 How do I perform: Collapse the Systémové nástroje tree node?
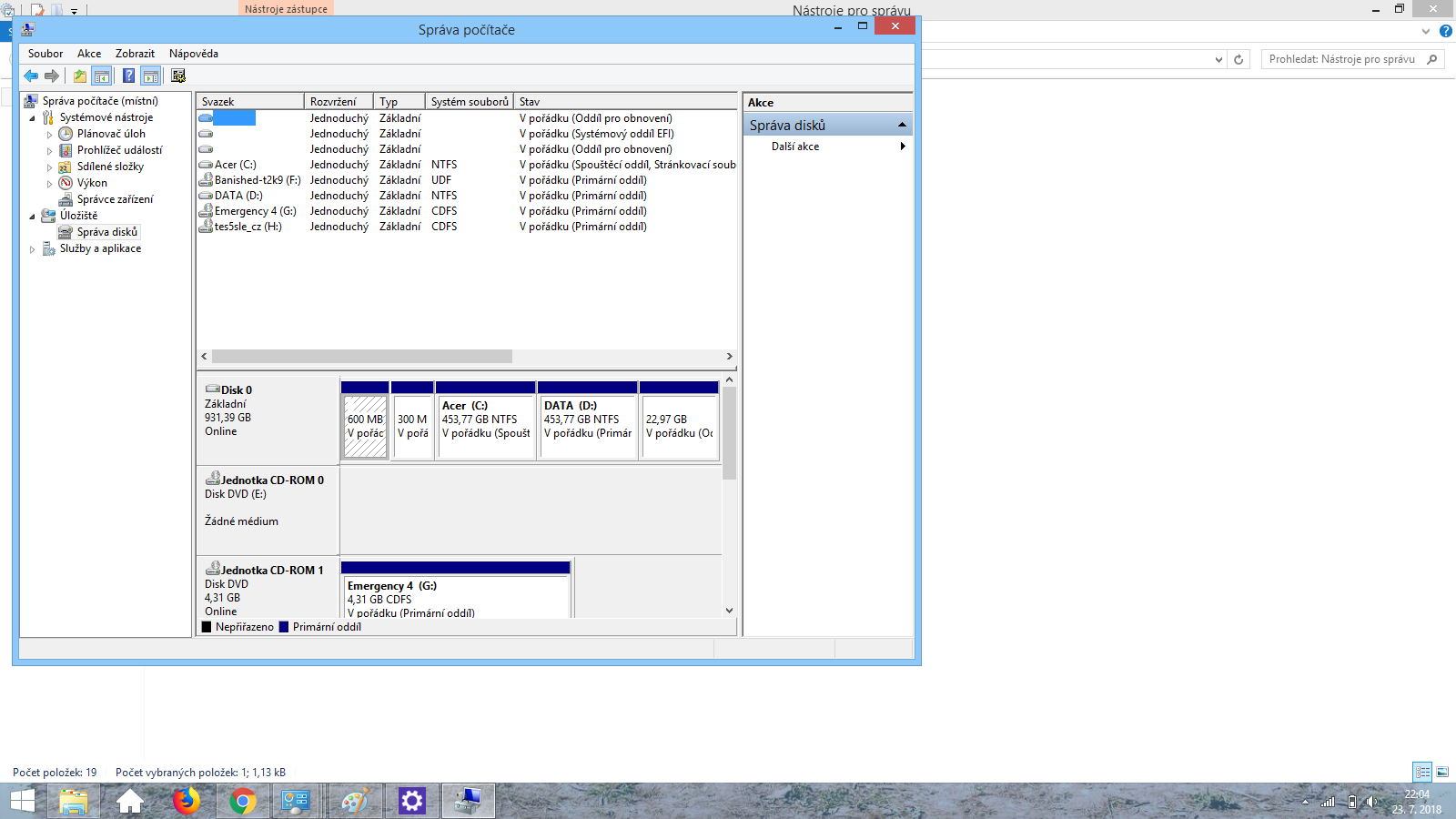click(x=33, y=118)
